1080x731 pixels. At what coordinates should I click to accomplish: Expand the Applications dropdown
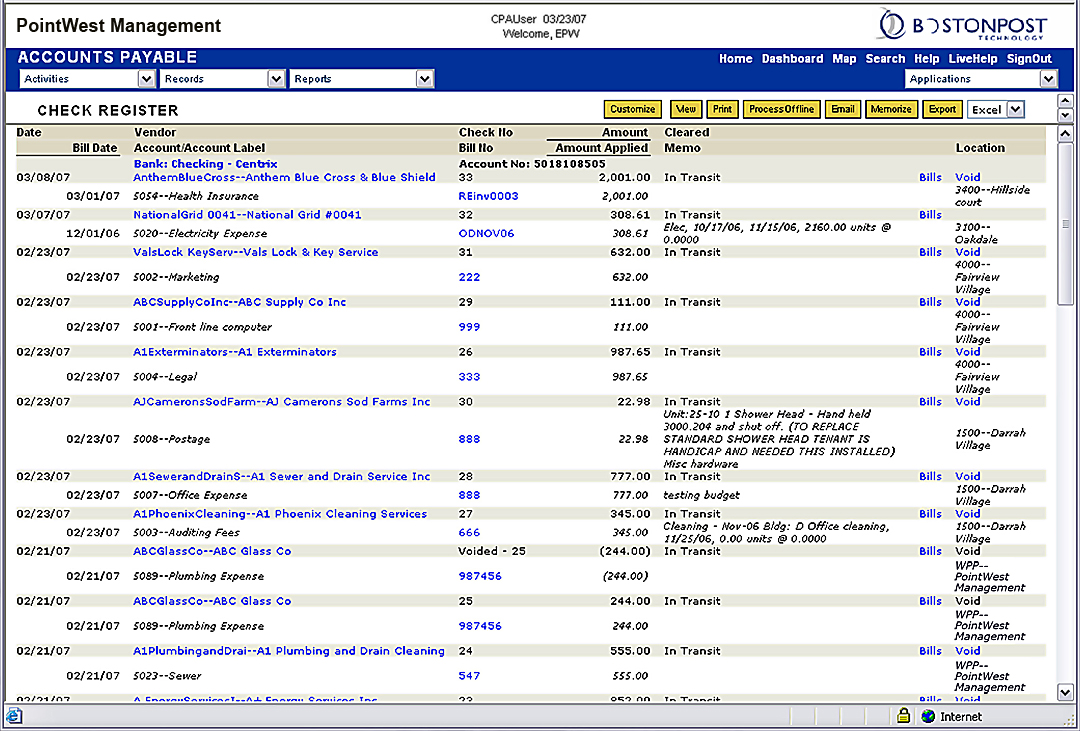coord(980,79)
